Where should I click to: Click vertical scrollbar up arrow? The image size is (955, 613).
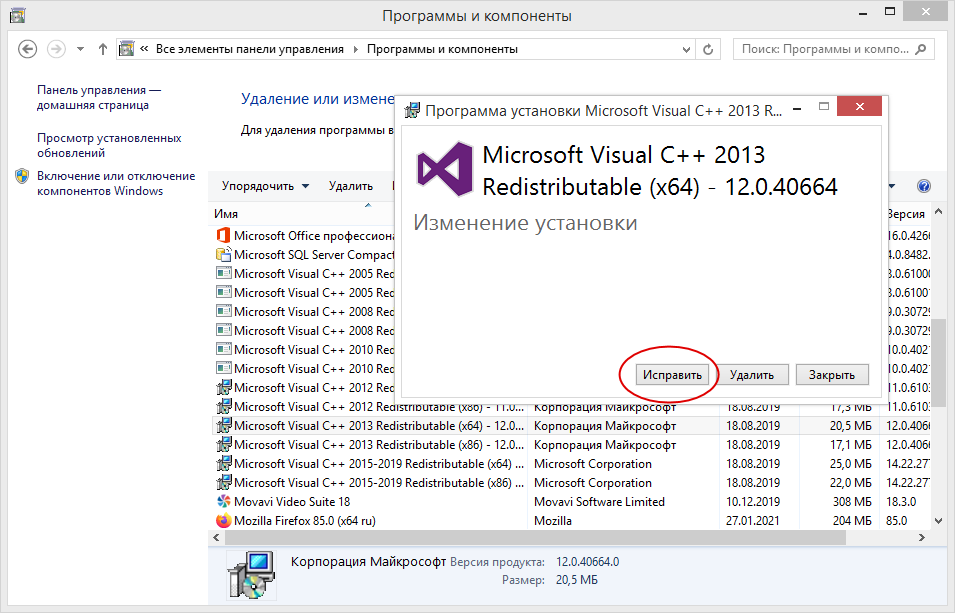point(939,212)
